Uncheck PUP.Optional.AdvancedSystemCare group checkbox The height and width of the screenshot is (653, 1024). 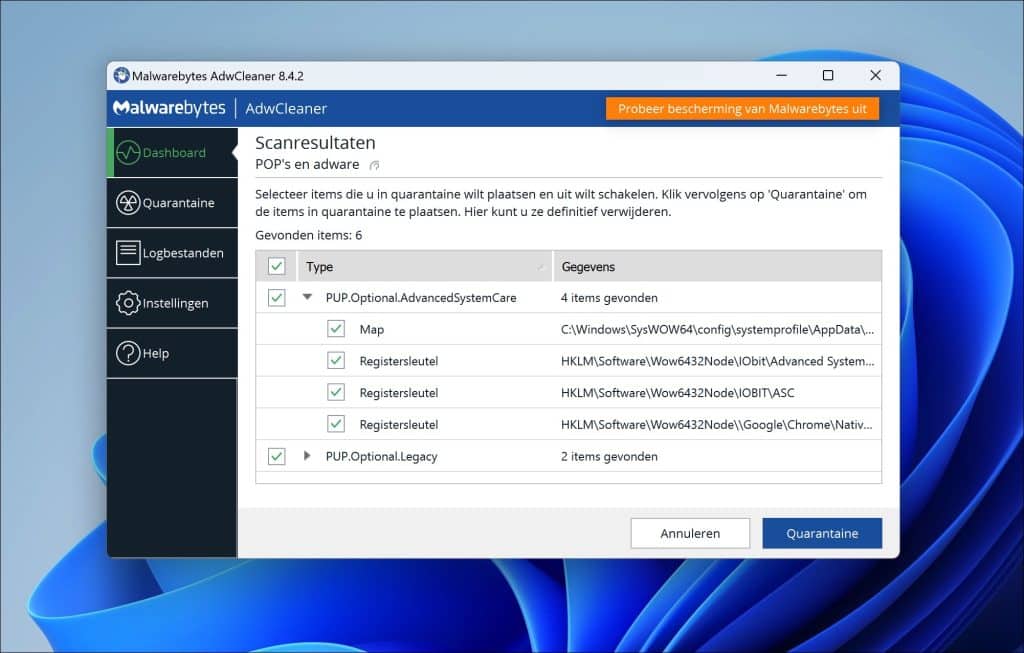(276, 298)
